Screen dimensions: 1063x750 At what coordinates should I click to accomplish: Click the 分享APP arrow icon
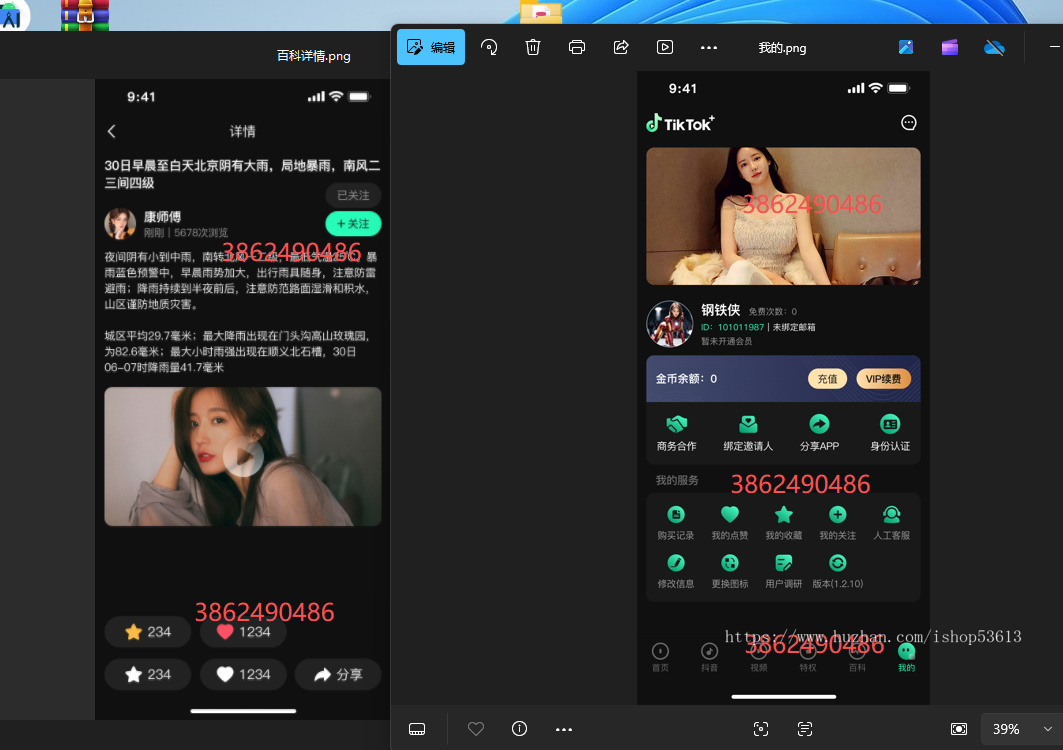tap(819, 425)
